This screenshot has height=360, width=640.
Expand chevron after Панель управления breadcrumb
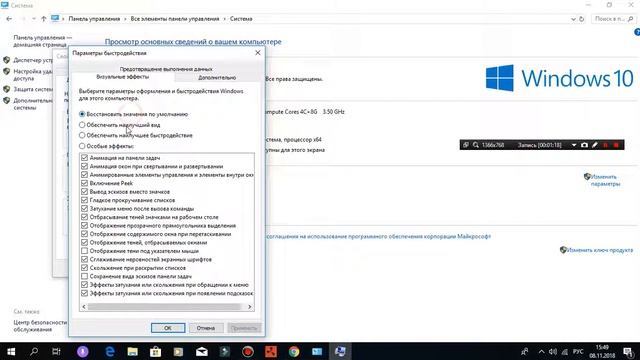pyautogui.click(x=125, y=19)
